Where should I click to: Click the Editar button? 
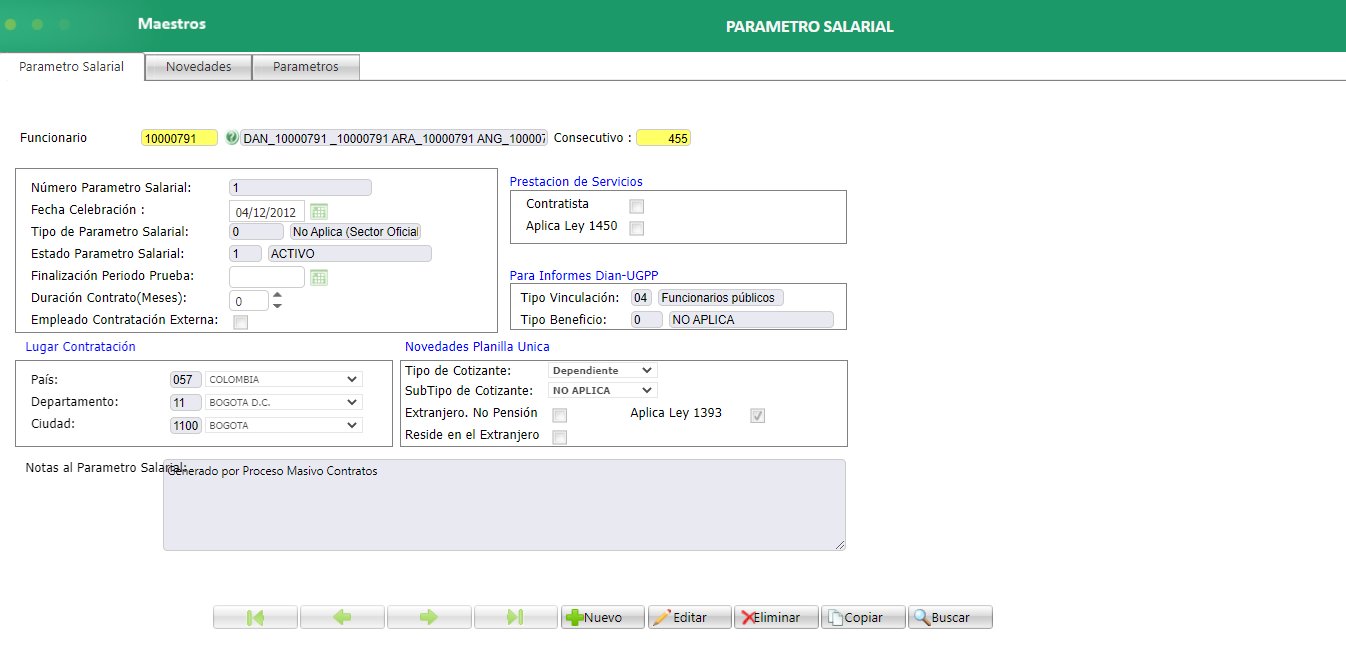coord(690,617)
